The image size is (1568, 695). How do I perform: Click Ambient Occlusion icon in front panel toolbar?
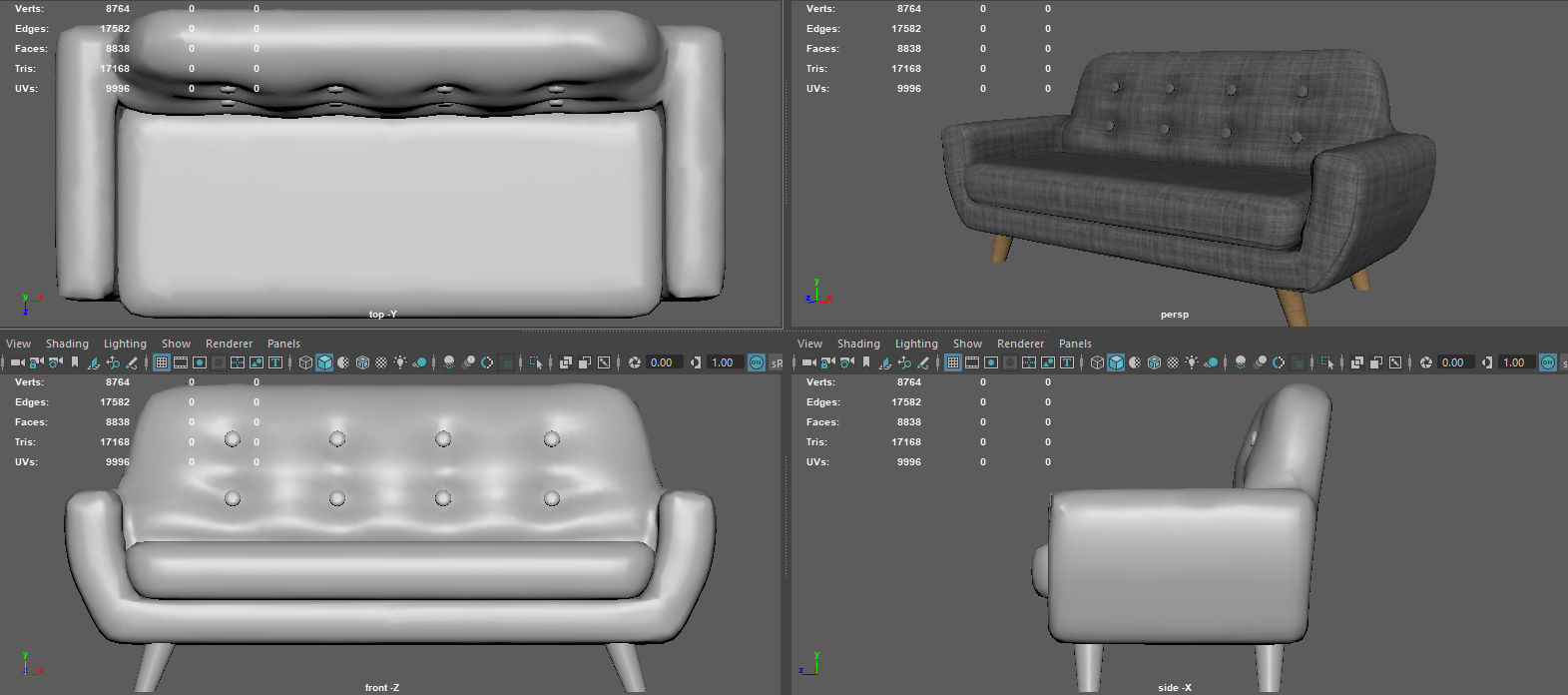[449, 362]
